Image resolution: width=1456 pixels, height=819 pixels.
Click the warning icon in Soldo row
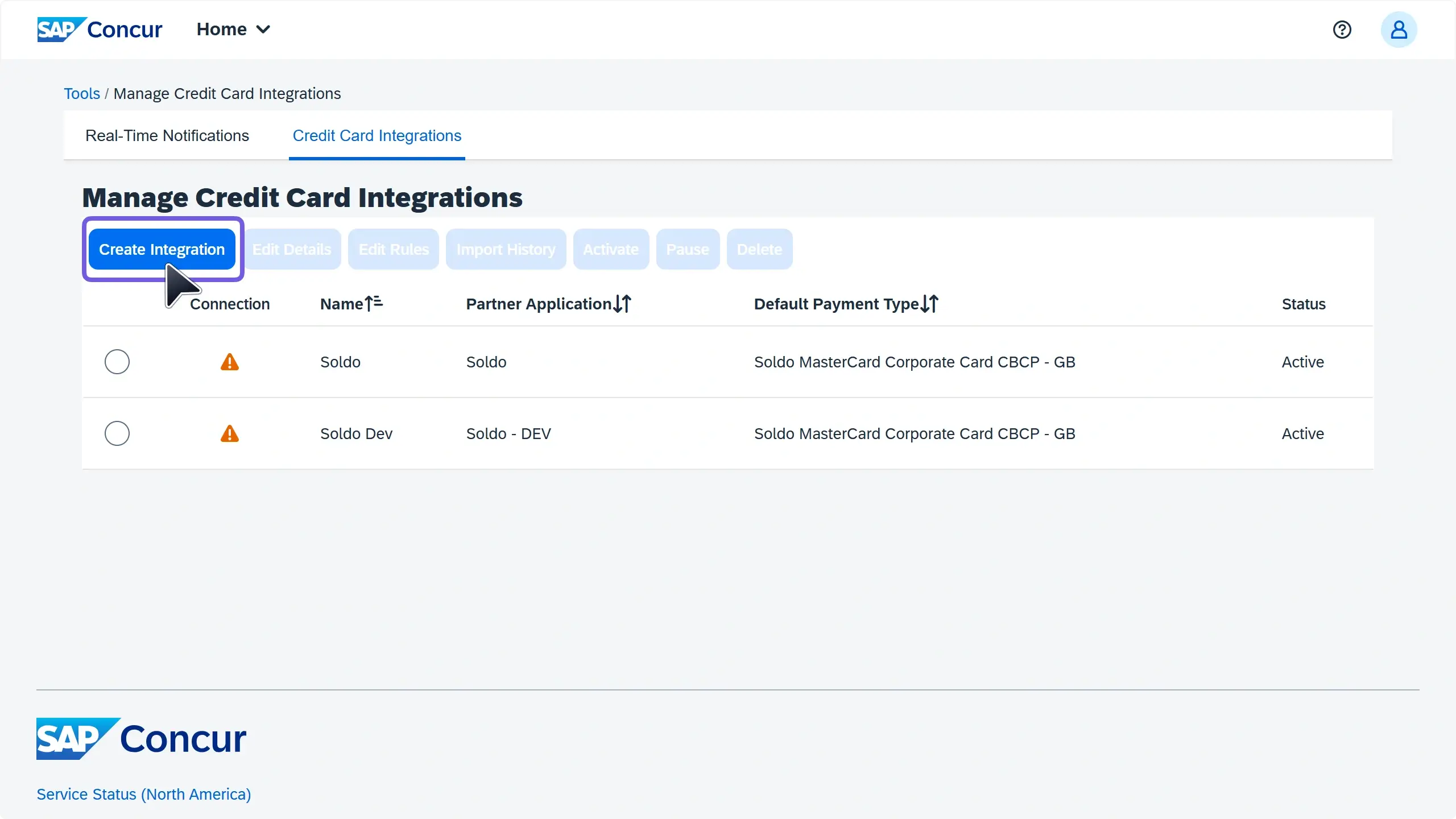click(230, 362)
